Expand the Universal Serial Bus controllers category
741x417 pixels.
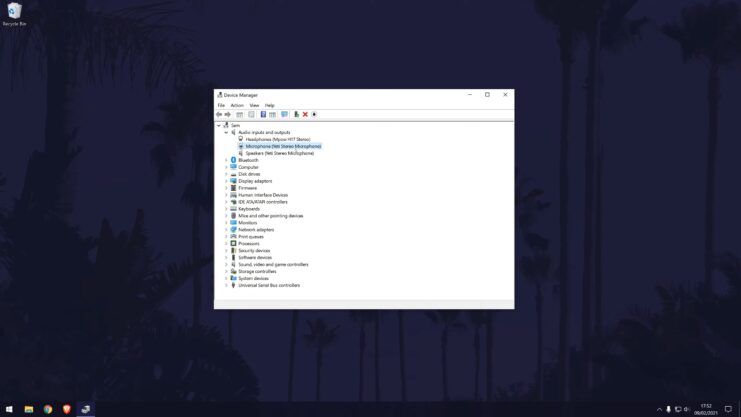point(226,286)
